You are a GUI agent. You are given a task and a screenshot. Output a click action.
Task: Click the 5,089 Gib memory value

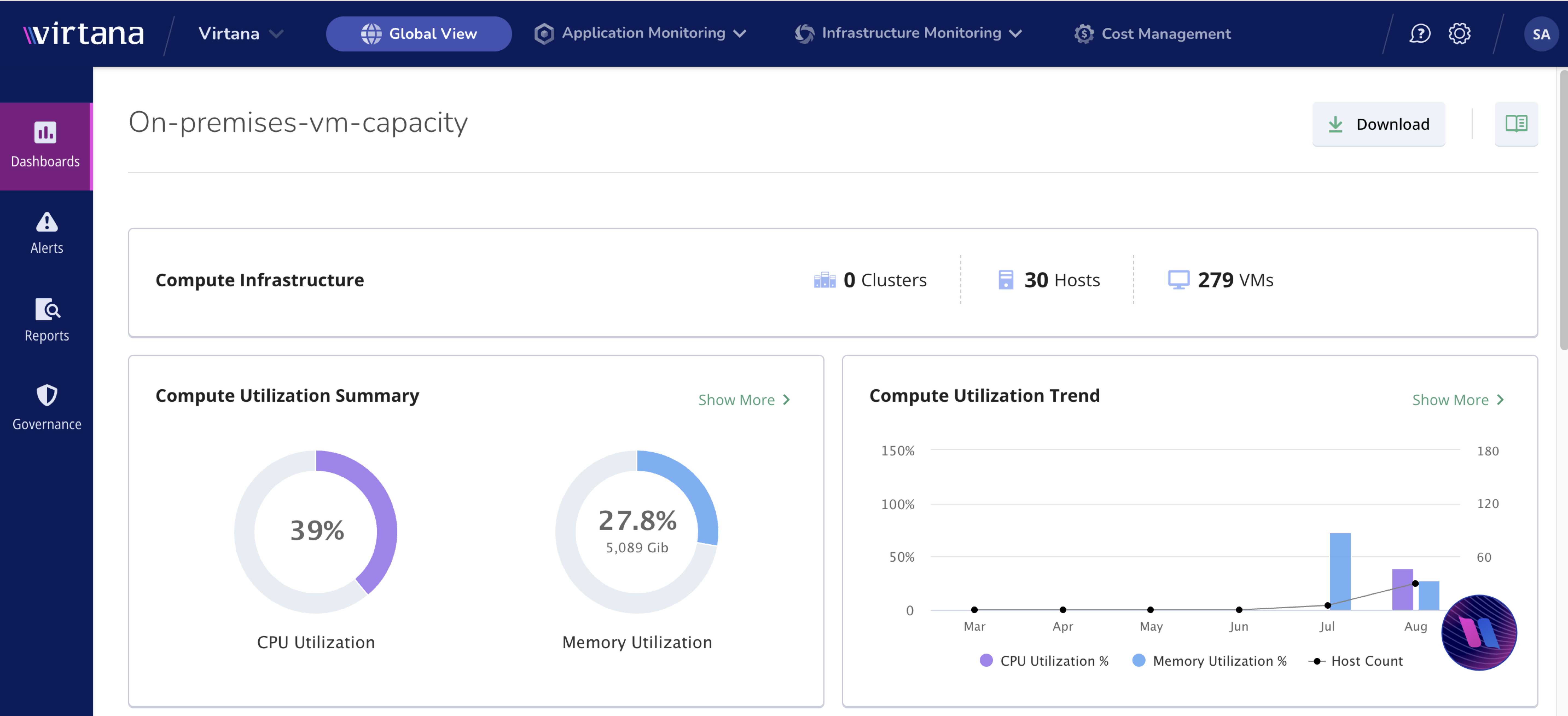coord(637,547)
